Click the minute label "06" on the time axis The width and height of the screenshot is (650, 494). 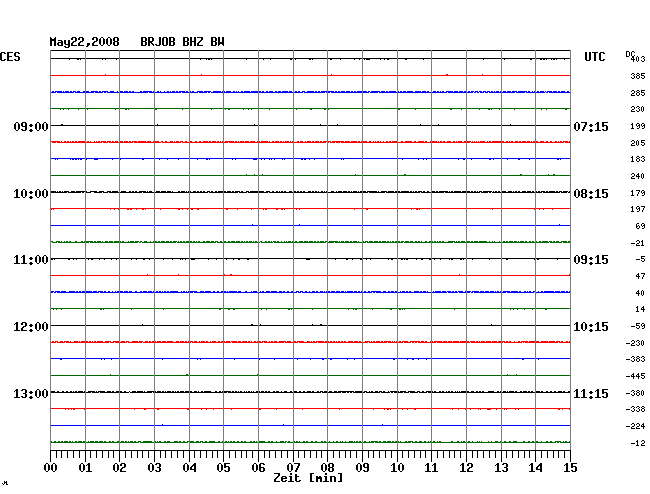(258, 467)
